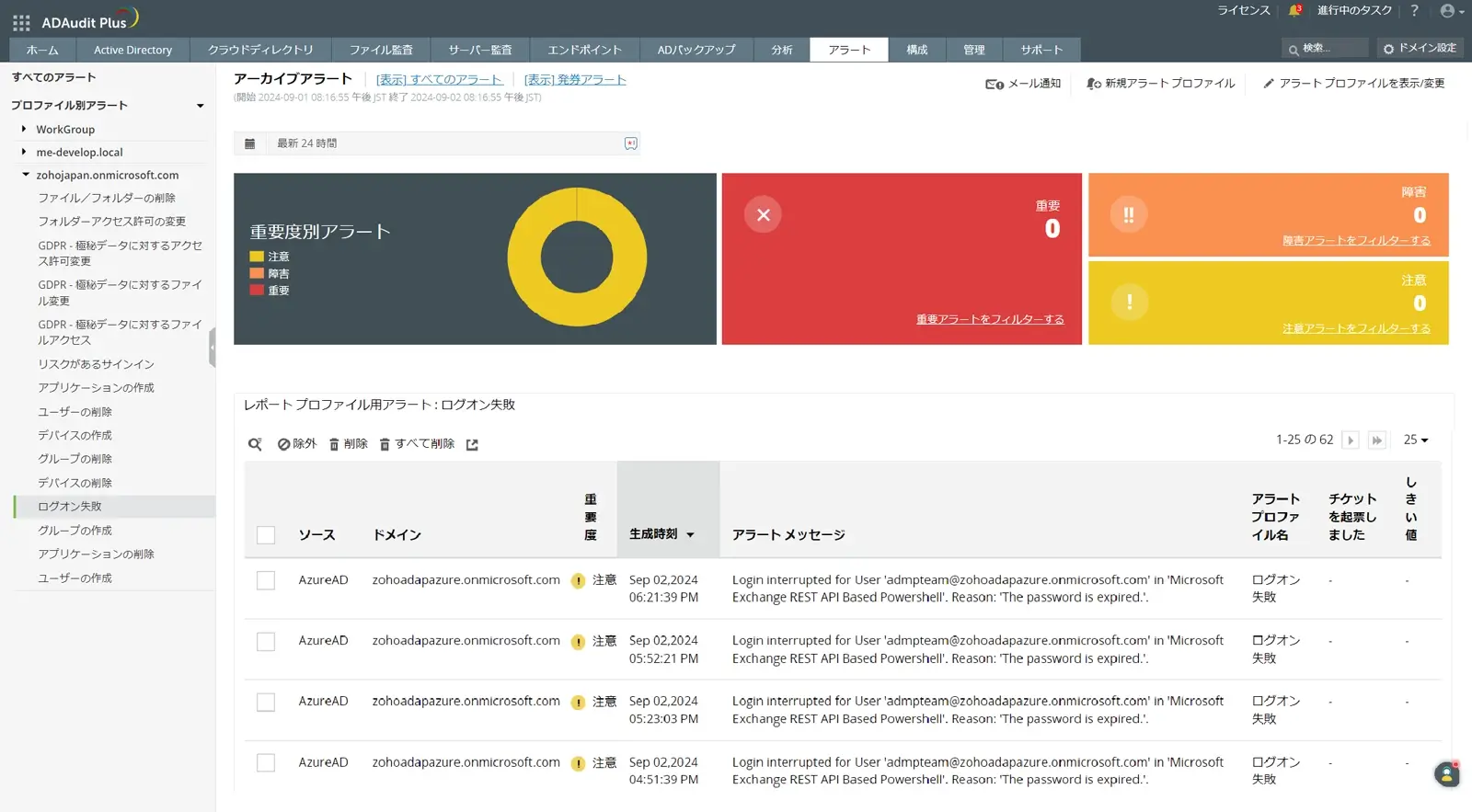This screenshot has width=1472, height=812.
Task: Create 新規アラートプロファイル
Action: (x=1161, y=84)
